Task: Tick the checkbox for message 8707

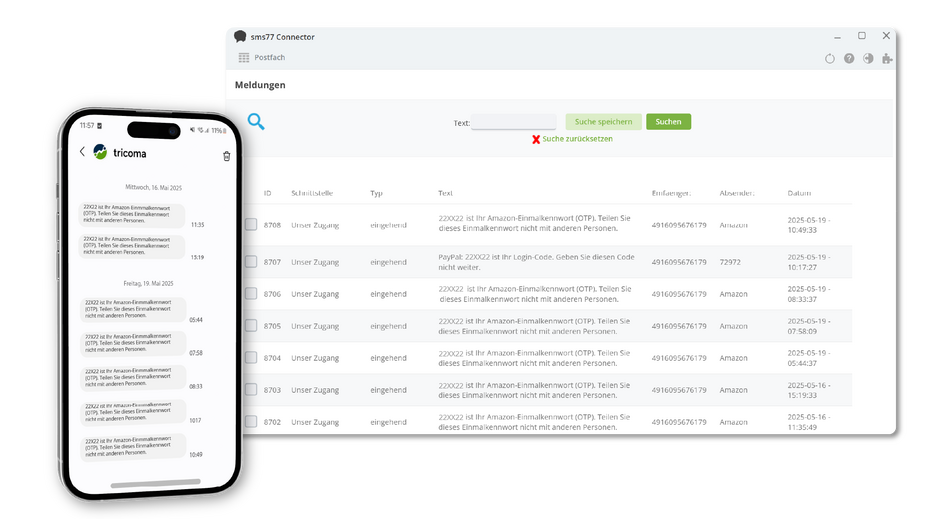Action: click(x=251, y=262)
